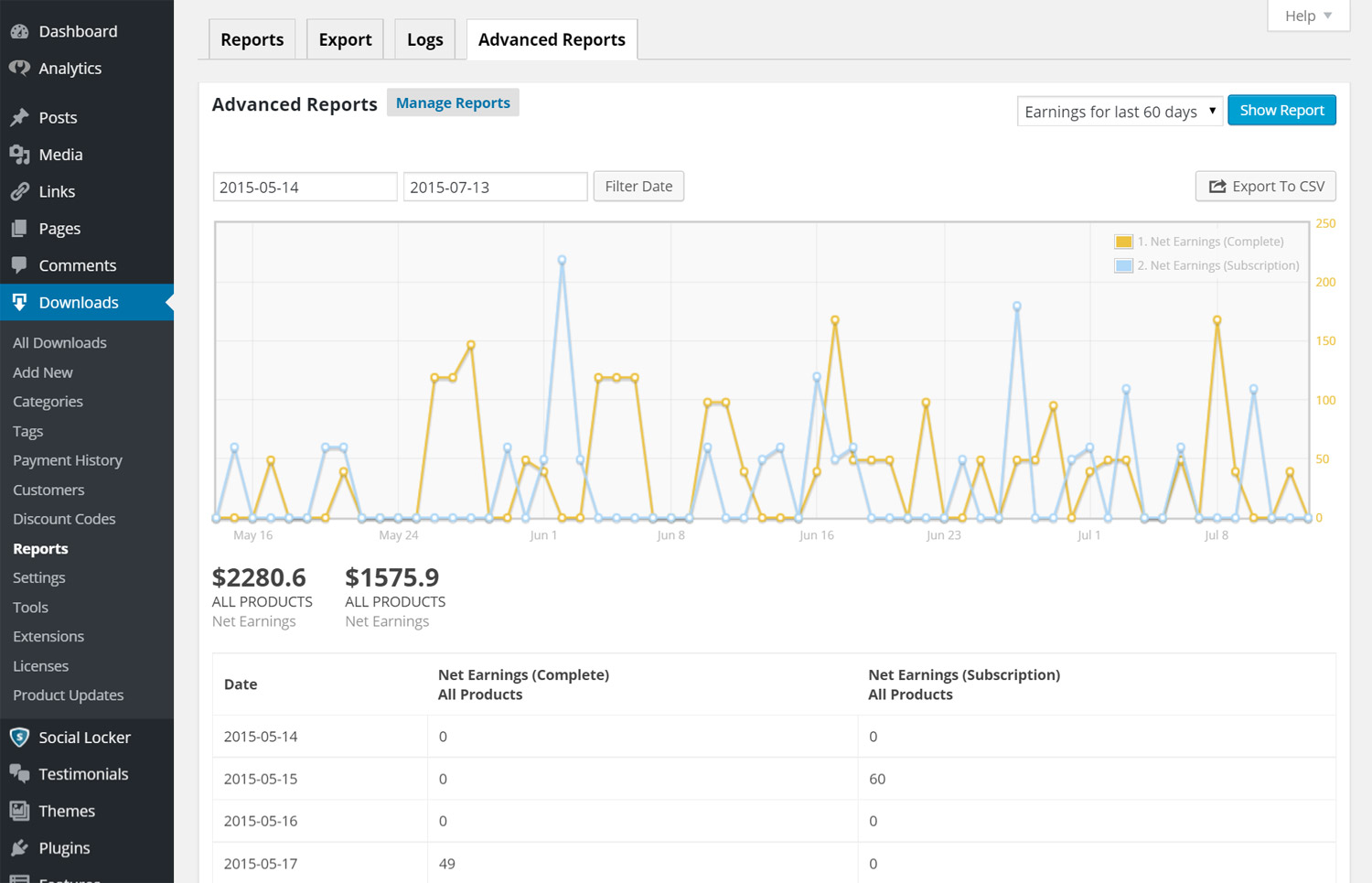Screen dimensions: 1372x883
Task: Click the Plugins plug icon
Action: tap(19, 847)
